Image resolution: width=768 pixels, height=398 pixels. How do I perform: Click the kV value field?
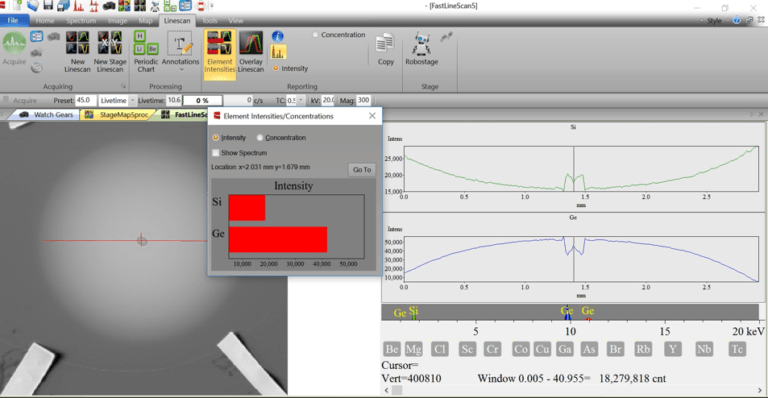point(328,100)
